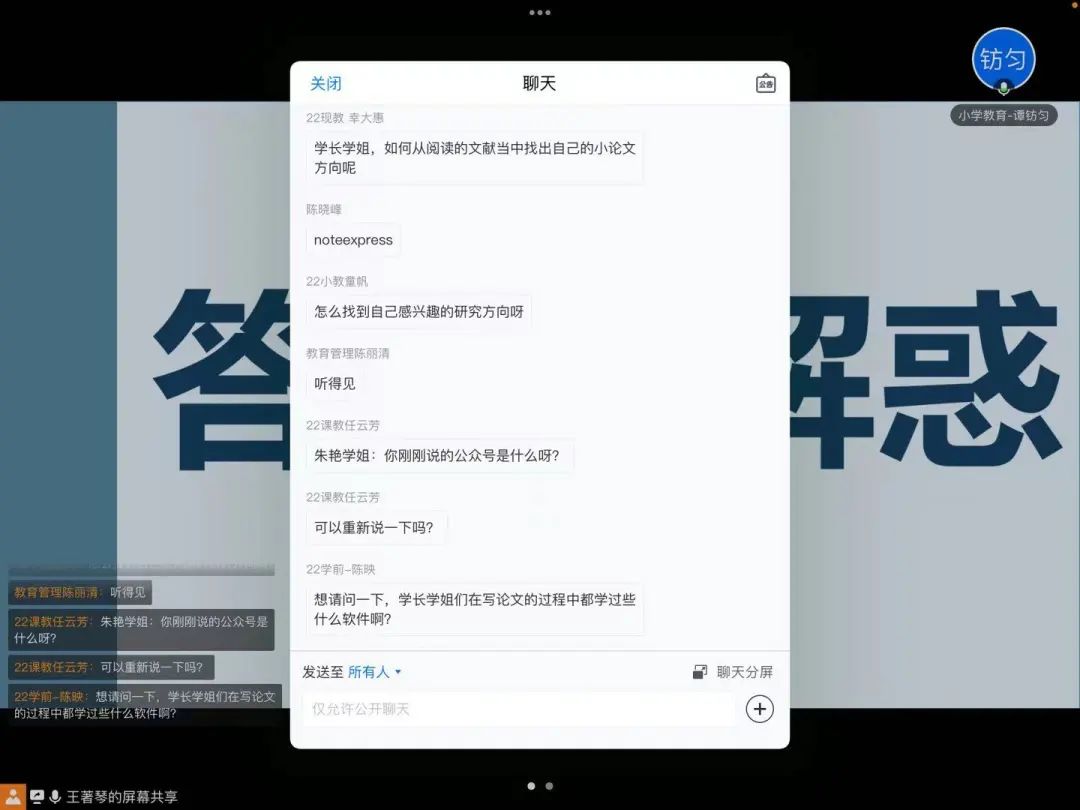Tap the microphone icon beside 王著琴 label
The width and height of the screenshot is (1080, 810).
pyautogui.click(x=55, y=797)
